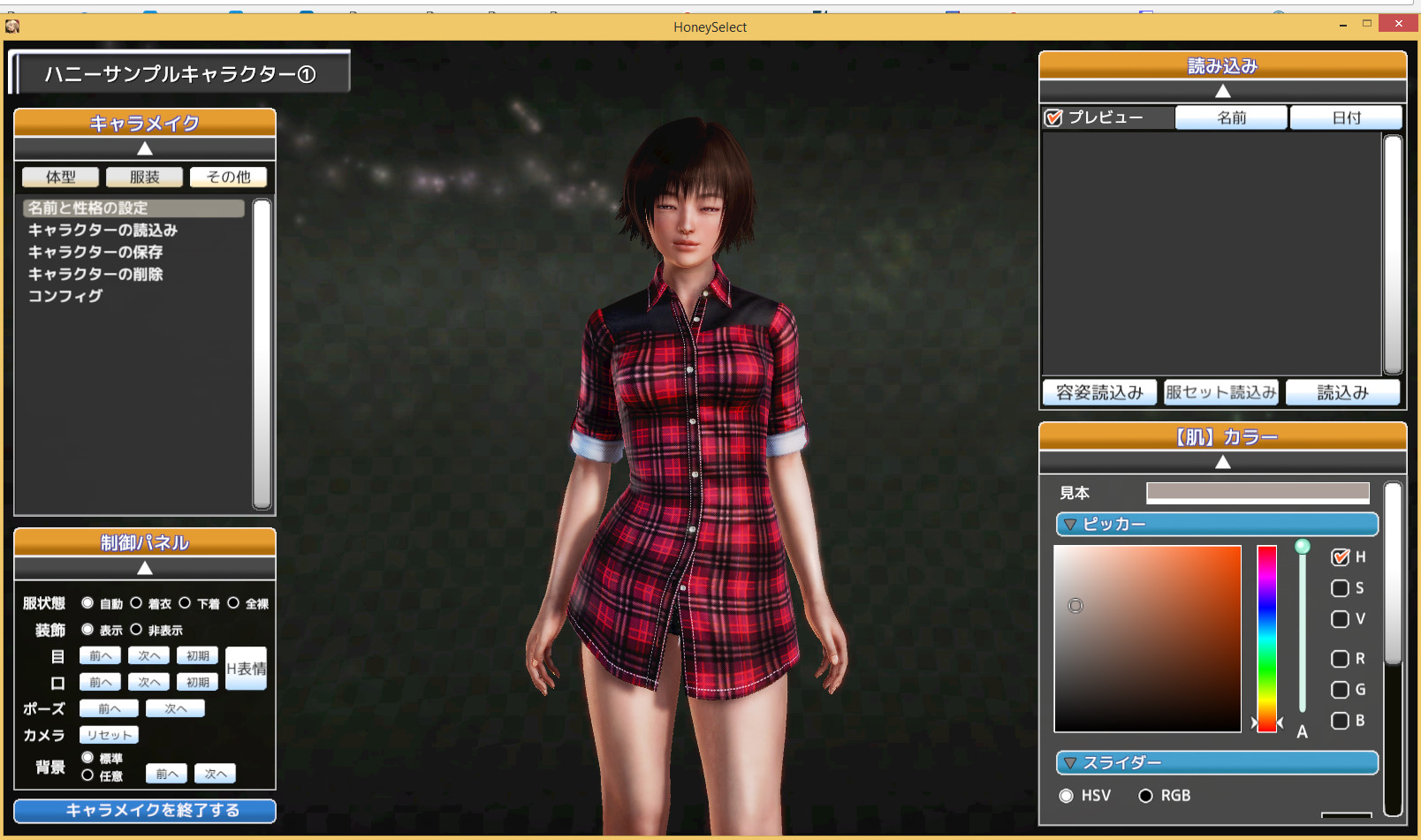Sort the load list by 名前
The width and height of the screenshot is (1421, 840).
(1231, 117)
